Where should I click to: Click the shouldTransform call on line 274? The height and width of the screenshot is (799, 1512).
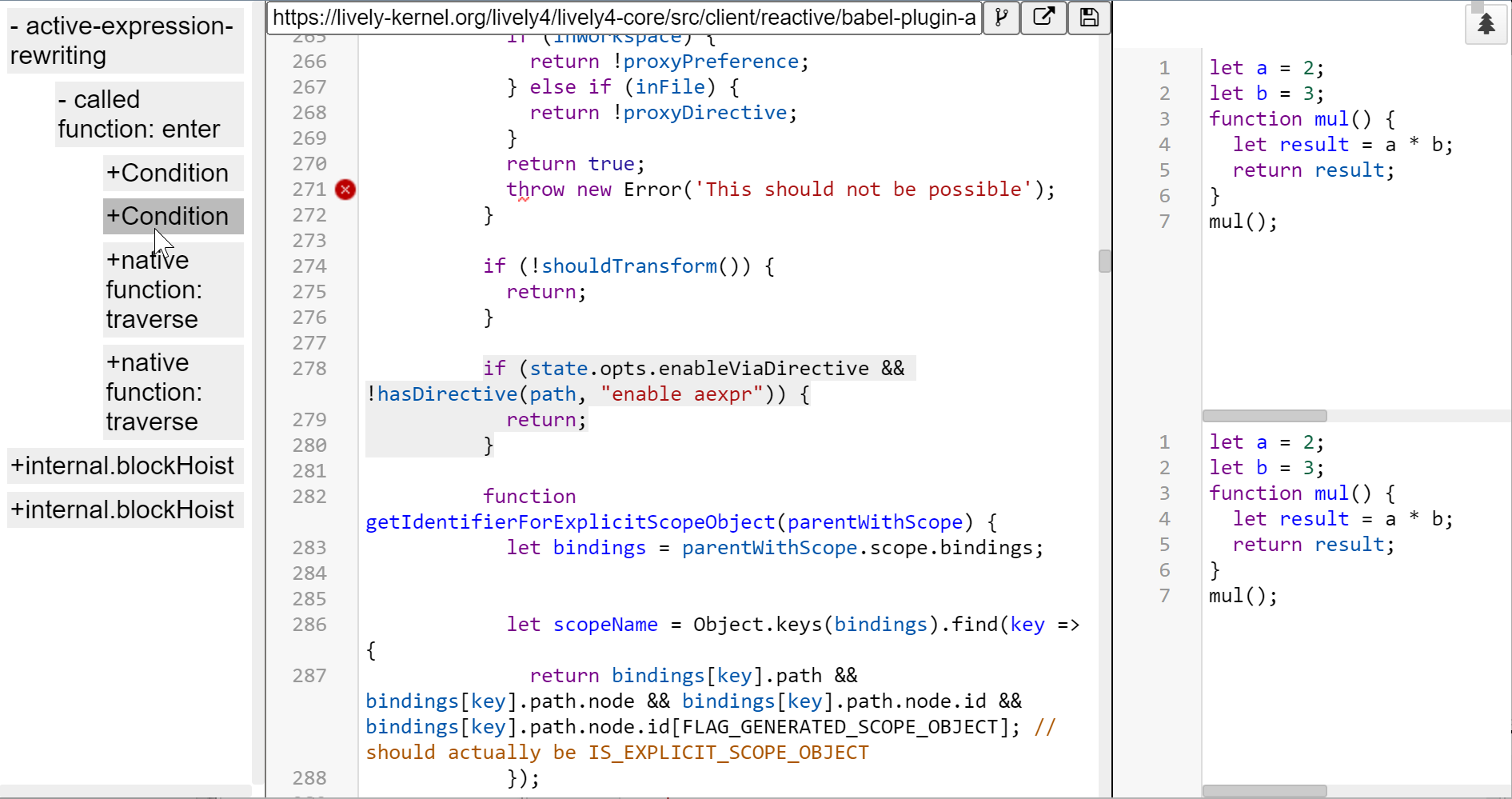pyautogui.click(x=629, y=266)
